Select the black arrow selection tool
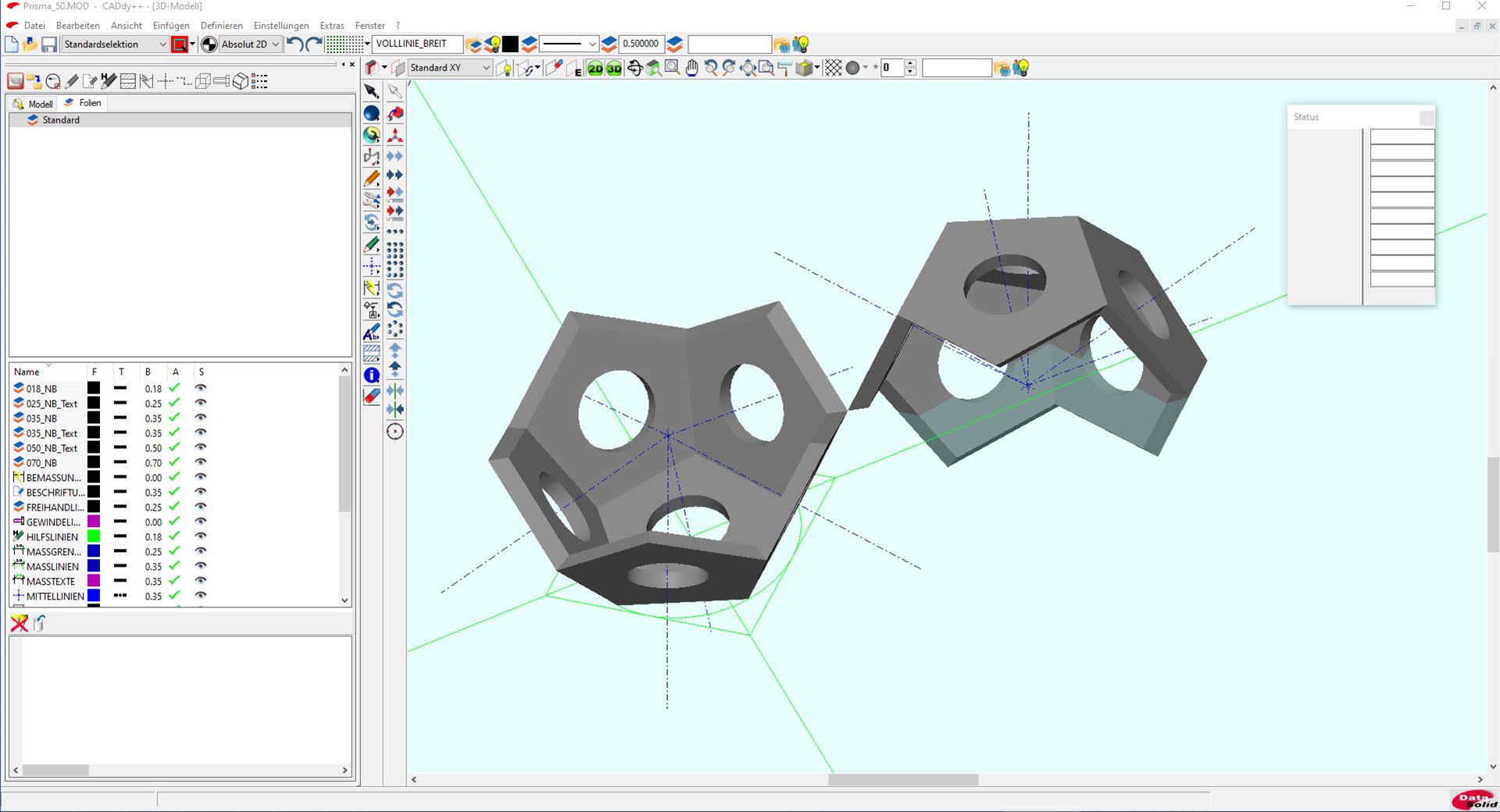Screen dimensions: 1500x812 [x=372, y=91]
